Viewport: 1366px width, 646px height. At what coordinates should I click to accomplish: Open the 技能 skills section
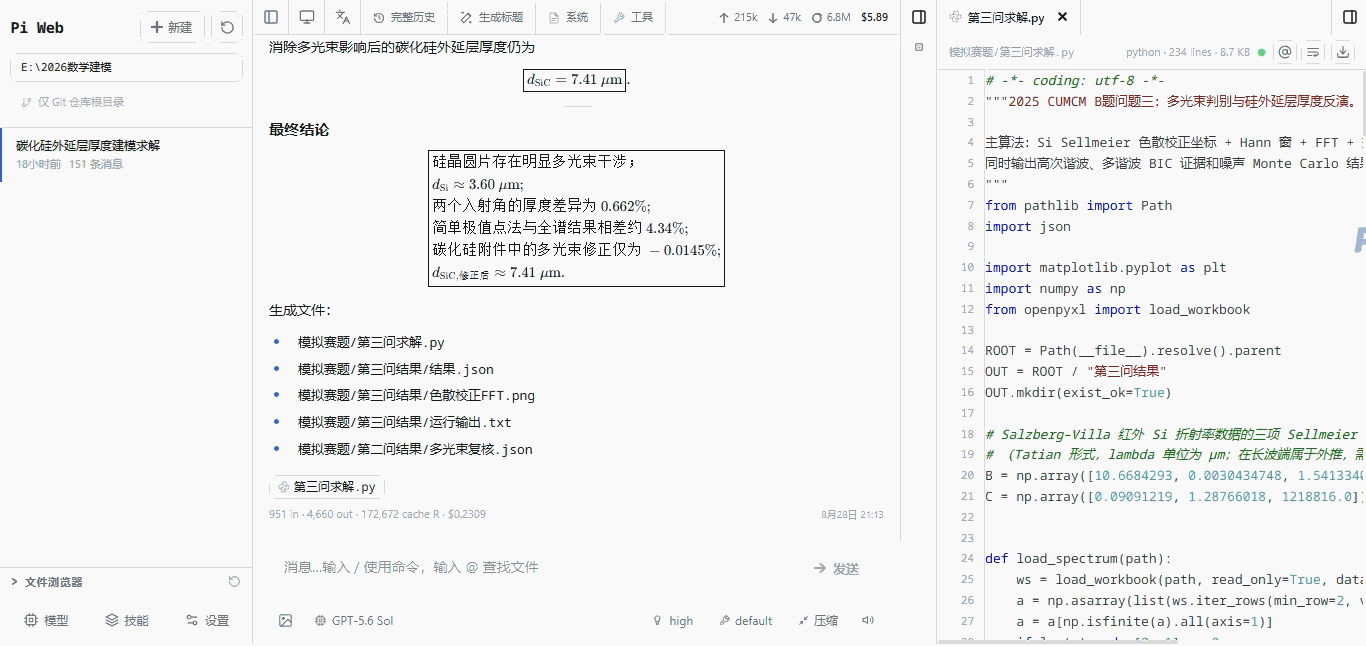pyautogui.click(x=127, y=620)
